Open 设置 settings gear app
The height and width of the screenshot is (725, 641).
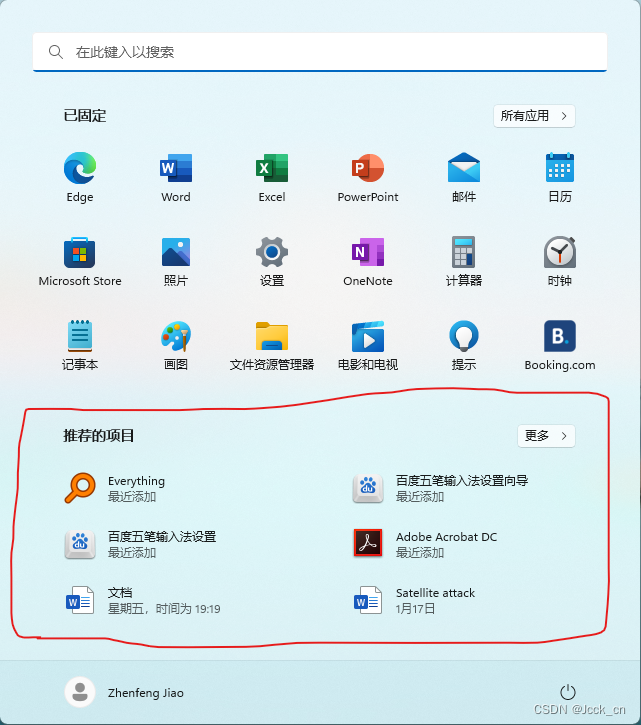click(x=272, y=261)
